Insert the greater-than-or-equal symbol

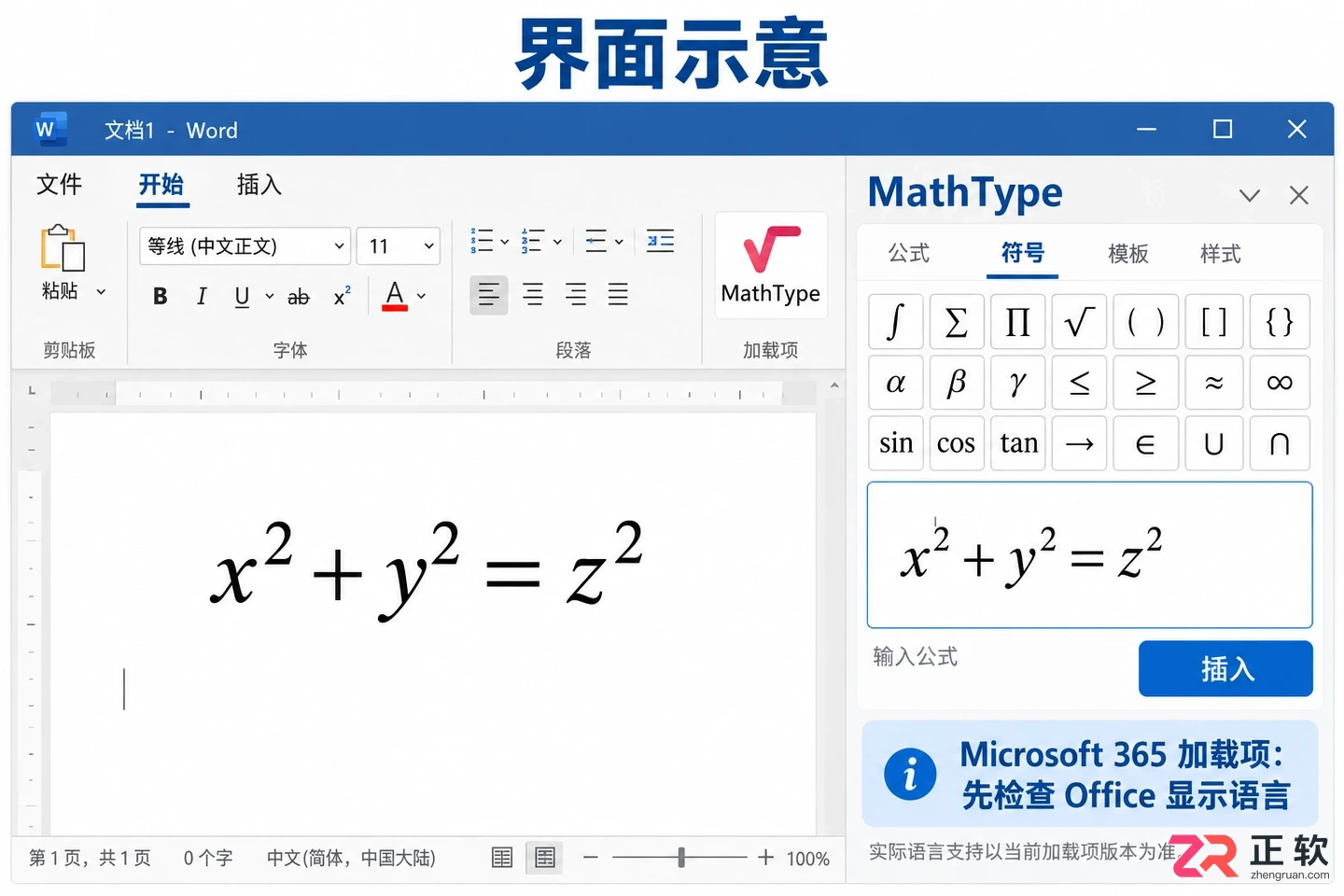tap(1145, 383)
